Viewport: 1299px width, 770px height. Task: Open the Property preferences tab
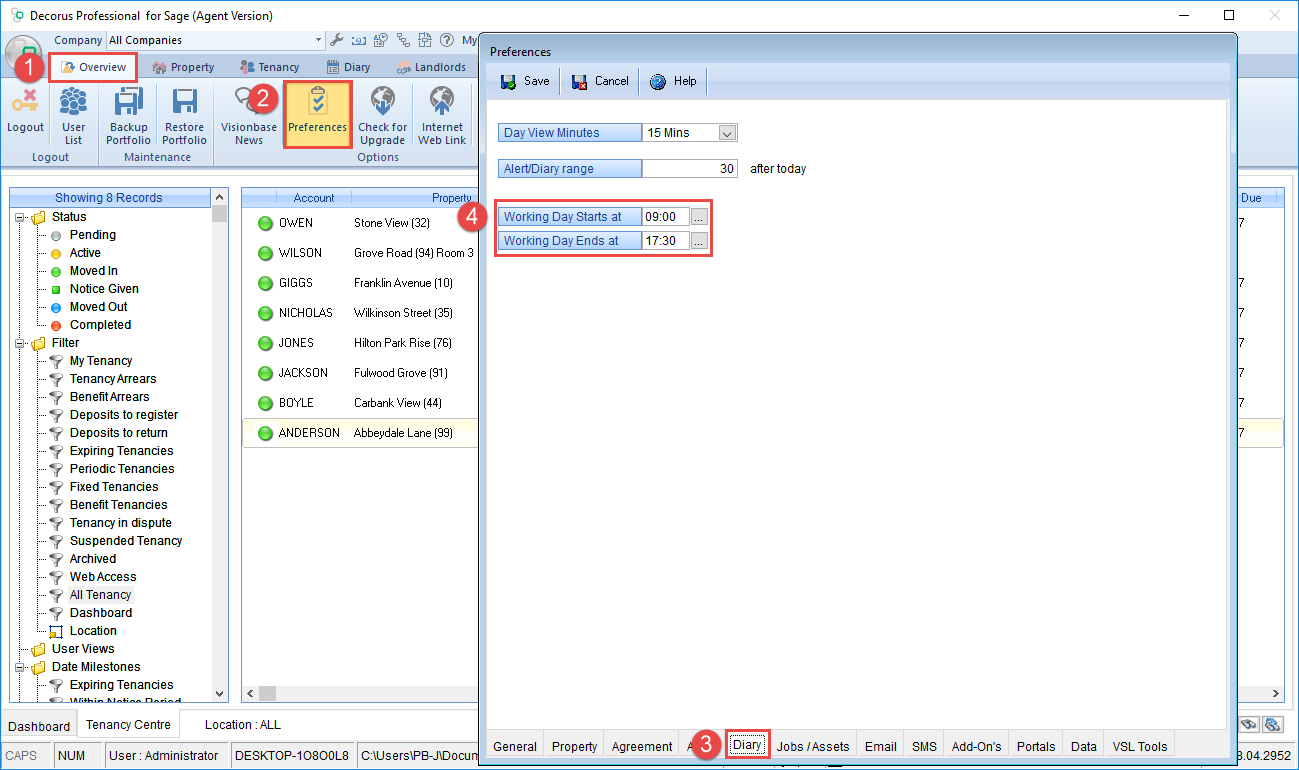pos(574,746)
